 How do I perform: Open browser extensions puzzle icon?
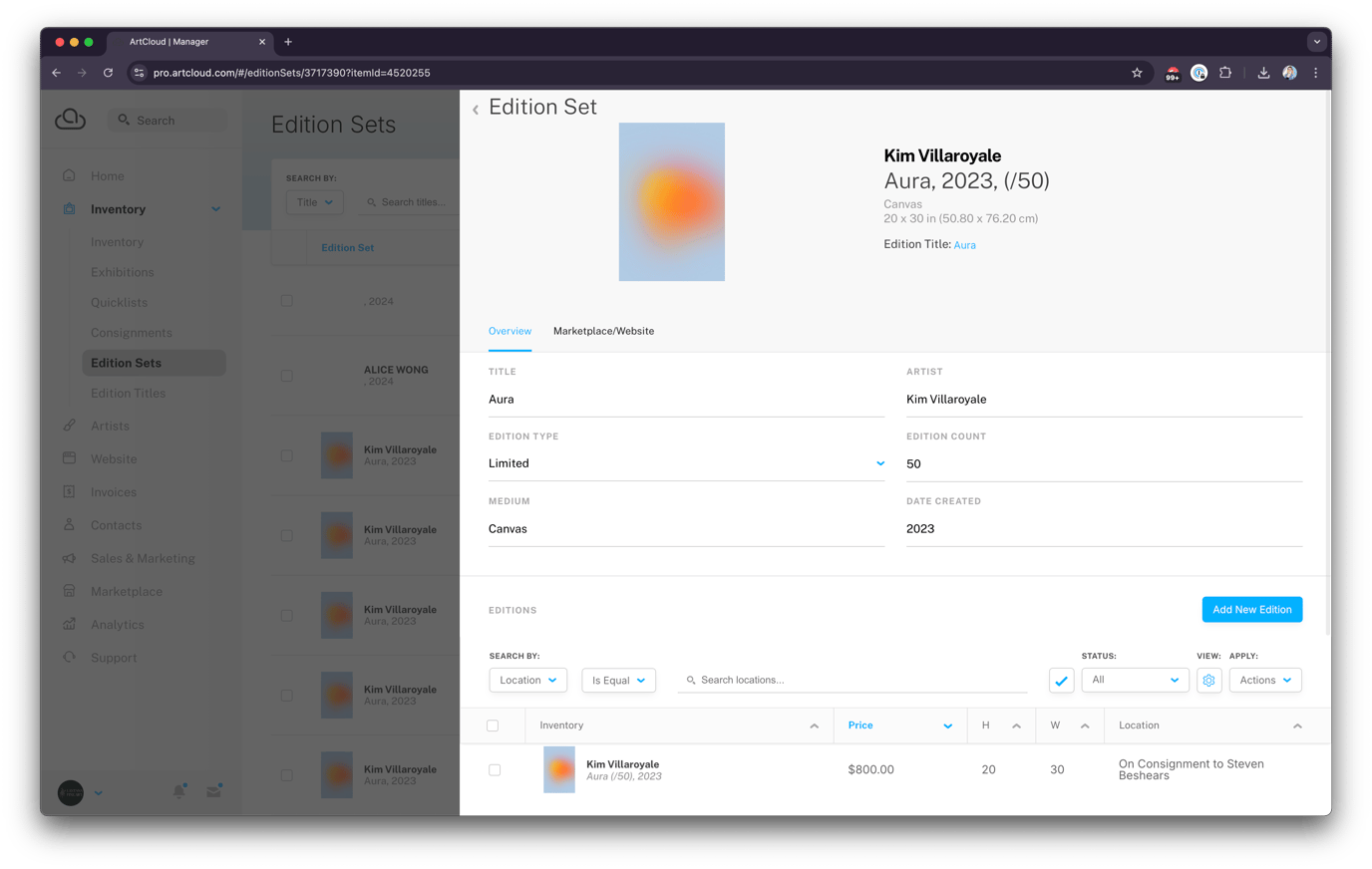(x=1225, y=73)
